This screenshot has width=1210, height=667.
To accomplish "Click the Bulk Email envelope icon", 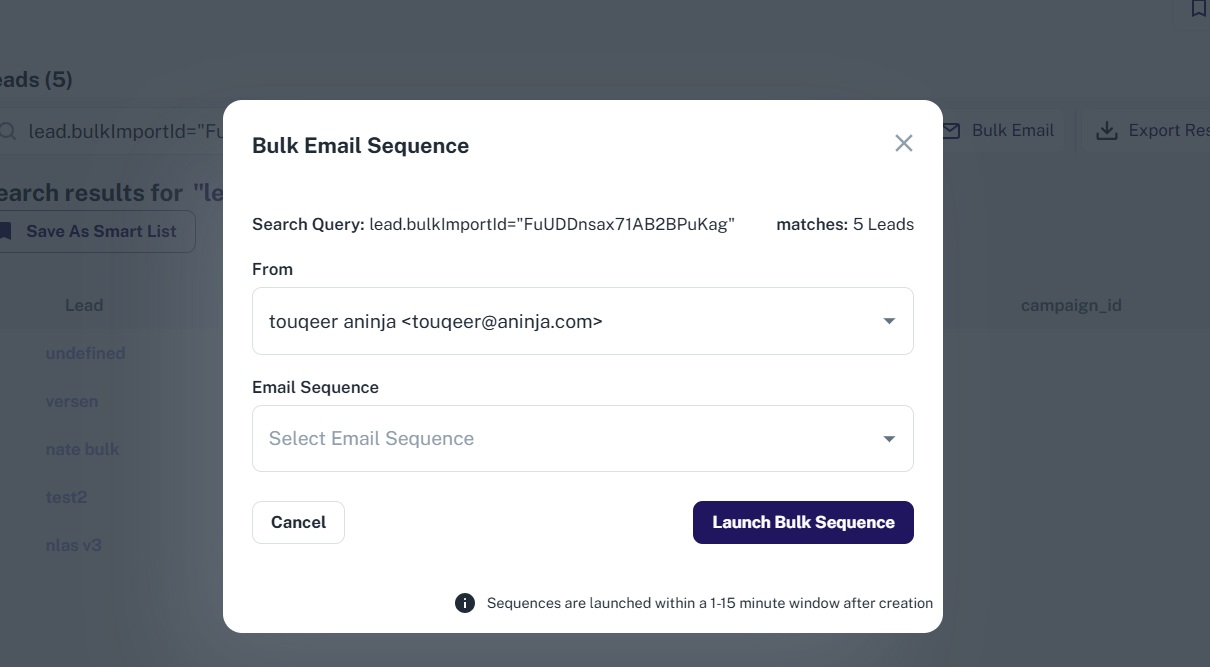I will (x=951, y=131).
